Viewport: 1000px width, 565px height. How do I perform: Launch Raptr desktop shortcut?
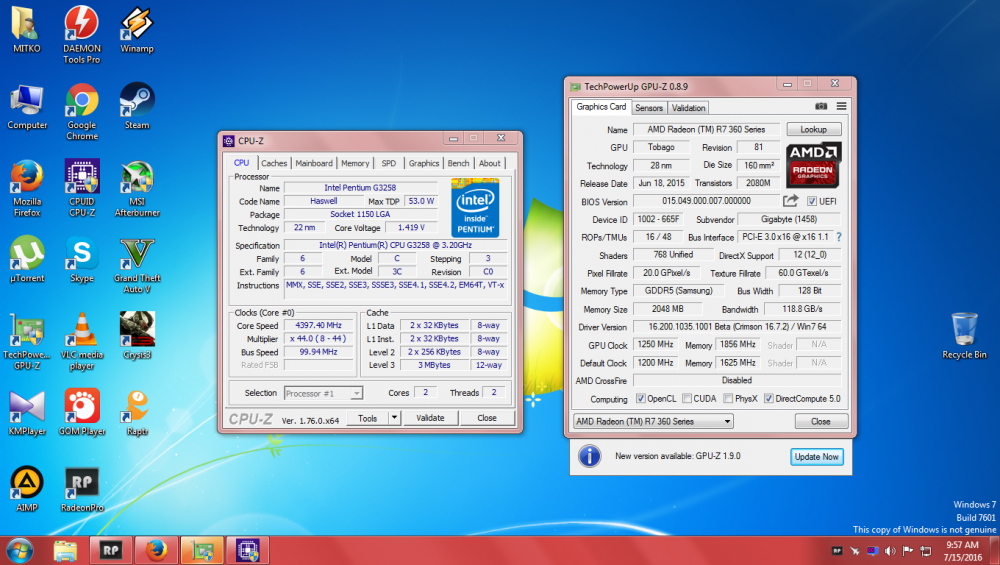pyautogui.click(x=136, y=413)
